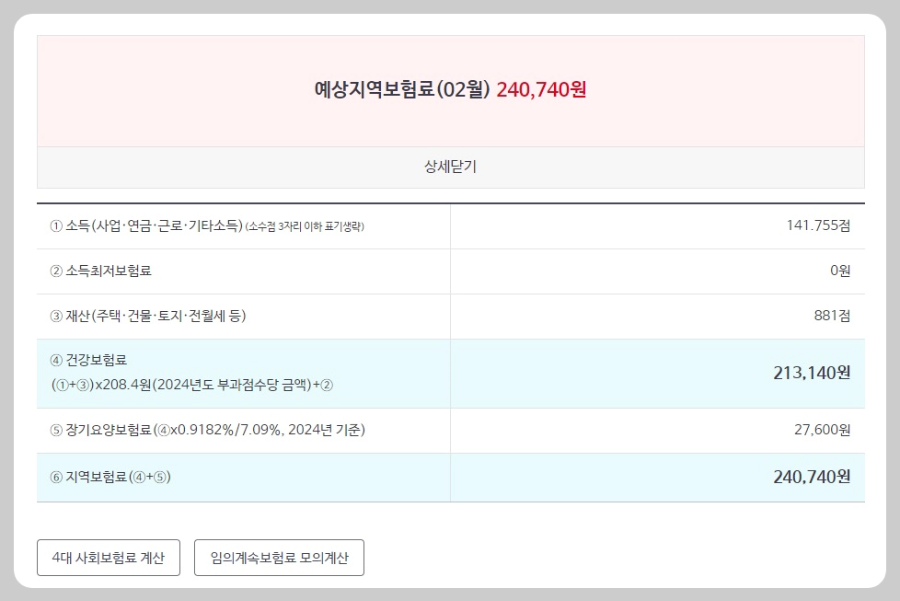Image resolution: width=900 pixels, height=601 pixels.
Task: Select the 예상지역보험료(02월) heading text
Action: [402, 90]
